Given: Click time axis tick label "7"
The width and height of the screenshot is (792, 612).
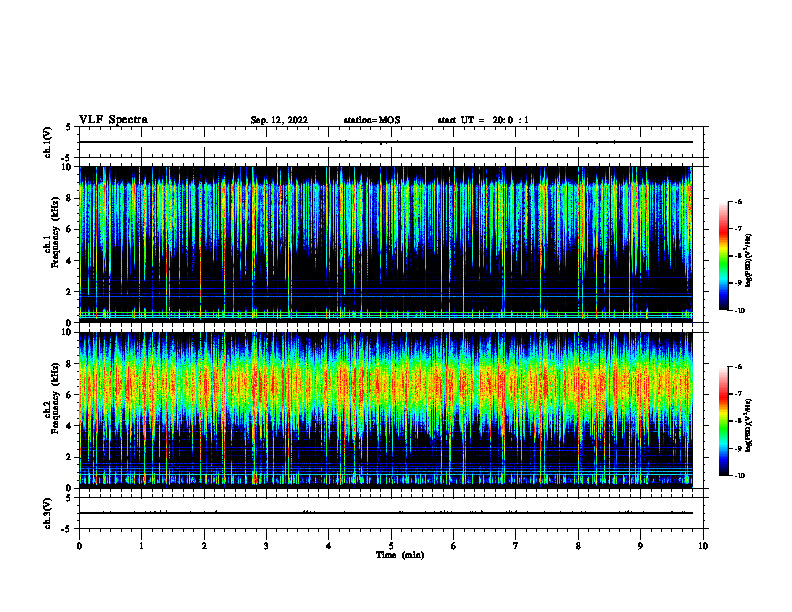Looking at the screenshot, I should (516, 546).
